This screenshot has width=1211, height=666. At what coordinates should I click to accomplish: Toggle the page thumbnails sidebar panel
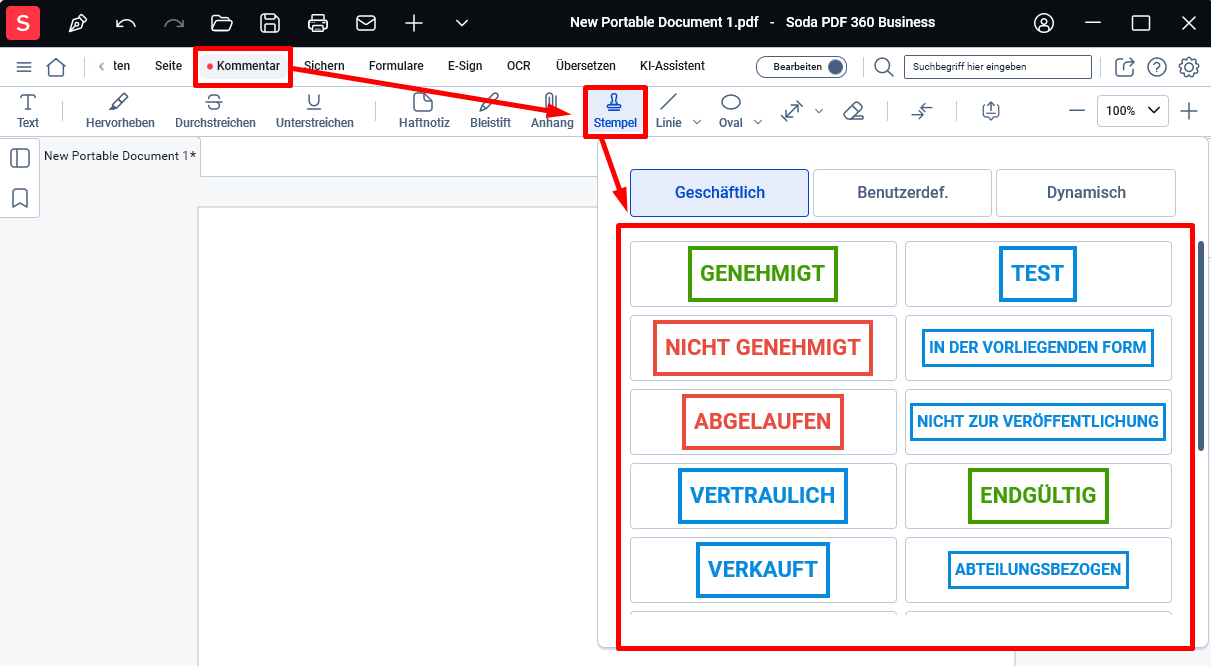coord(20,158)
